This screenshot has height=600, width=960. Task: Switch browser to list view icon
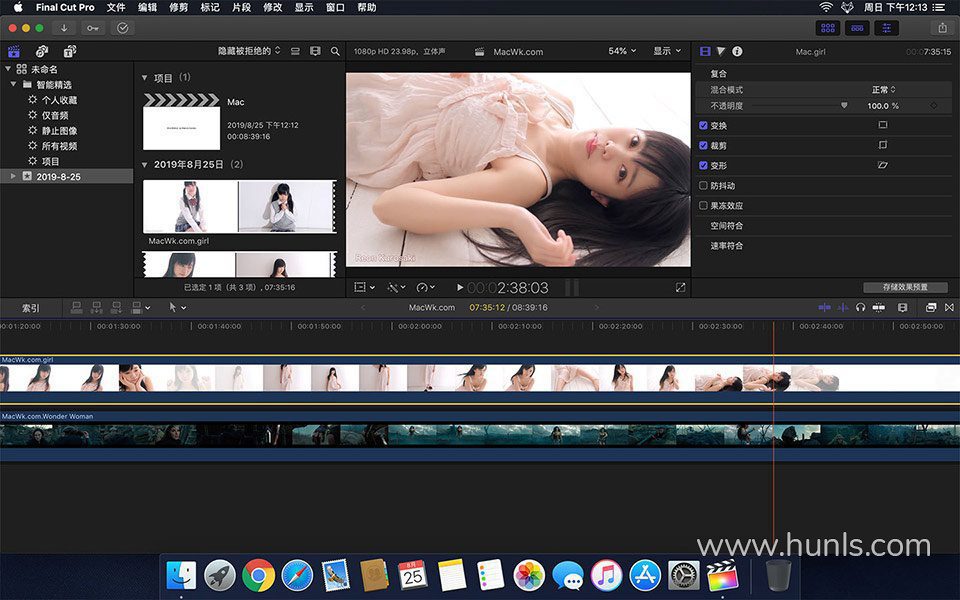click(x=295, y=51)
